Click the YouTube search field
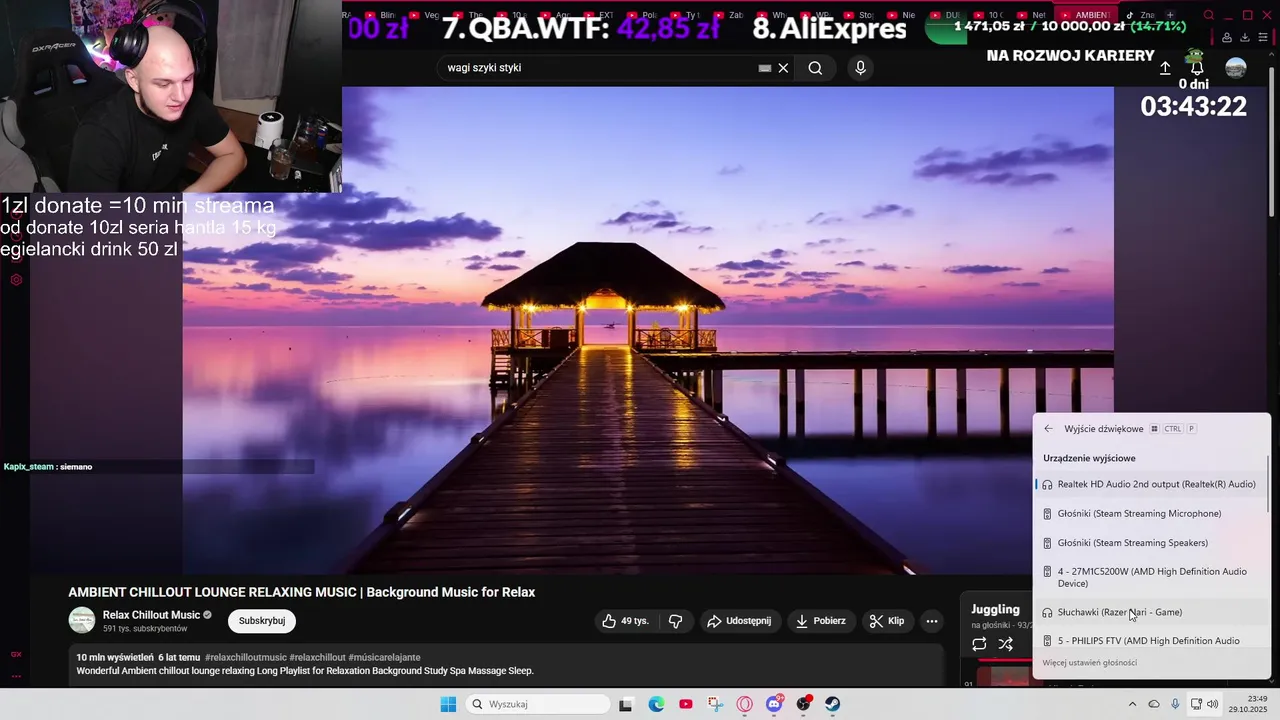This screenshot has height=720, width=1280. coord(598,68)
